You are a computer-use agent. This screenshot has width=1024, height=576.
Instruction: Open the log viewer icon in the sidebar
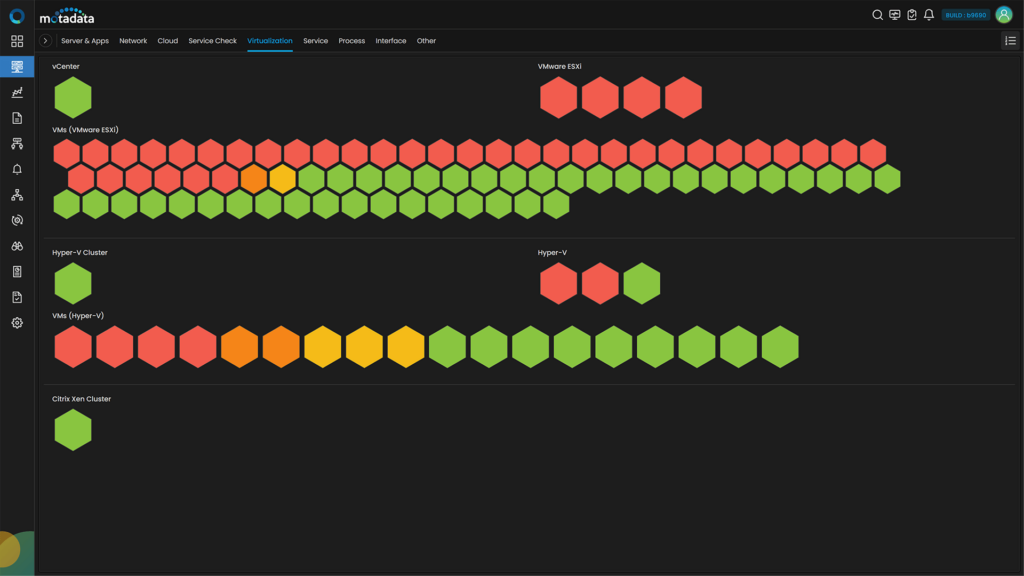pos(16,271)
